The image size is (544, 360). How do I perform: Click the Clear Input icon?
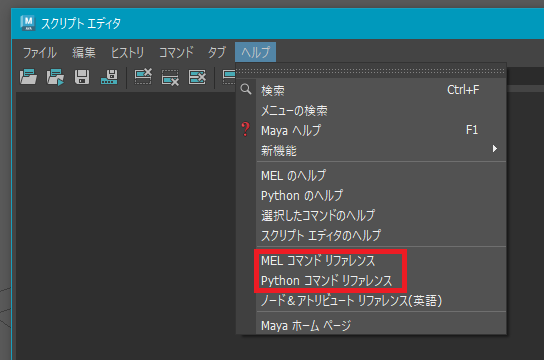170,77
